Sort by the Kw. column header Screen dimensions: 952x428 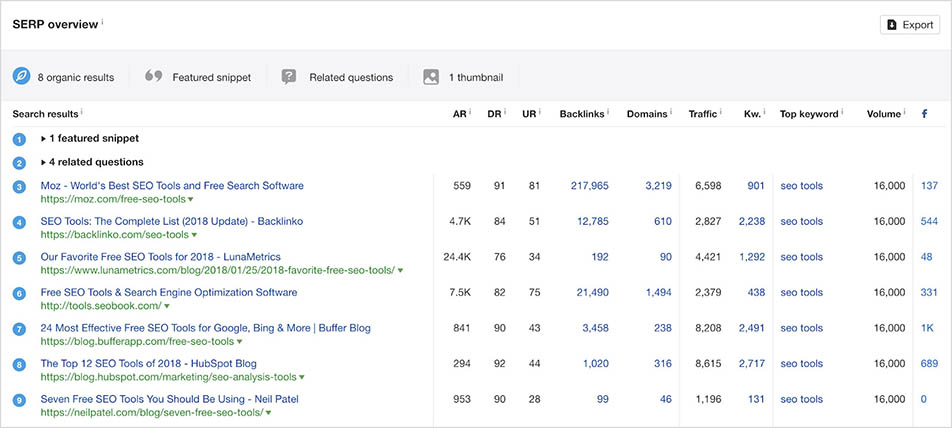pos(752,114)
